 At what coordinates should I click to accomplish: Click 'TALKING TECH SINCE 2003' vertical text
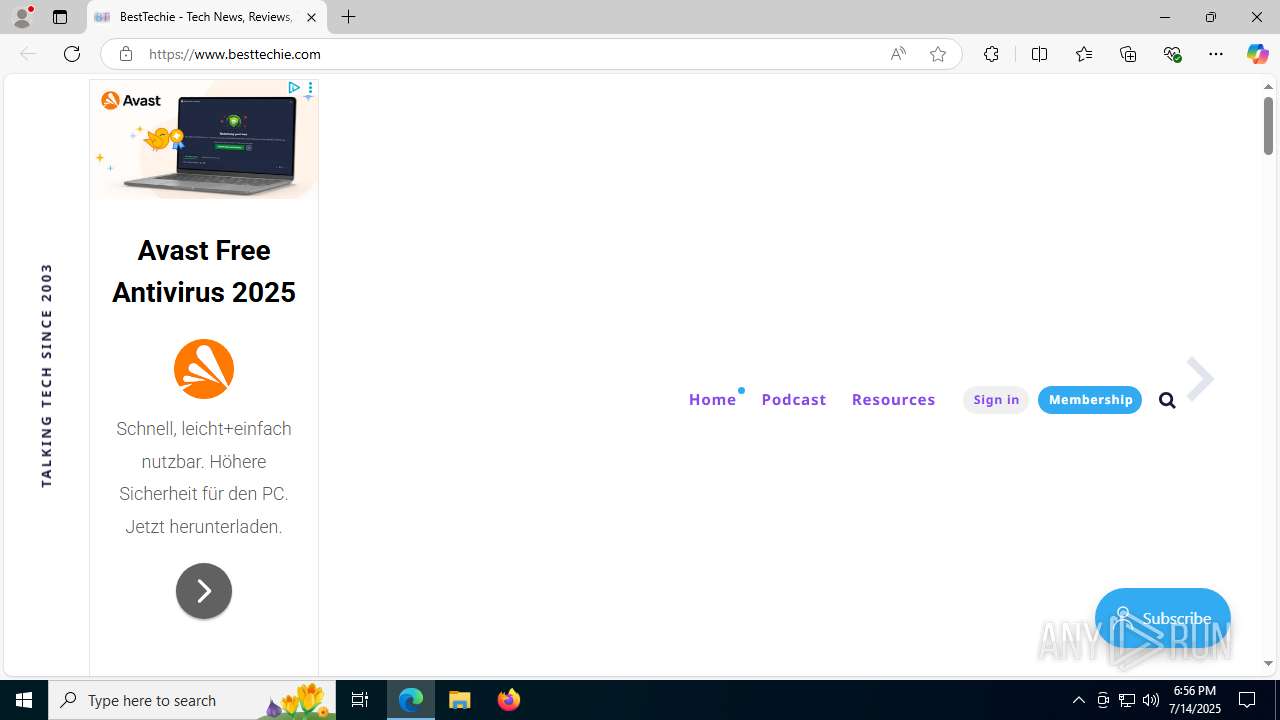(x=46, y=376)
